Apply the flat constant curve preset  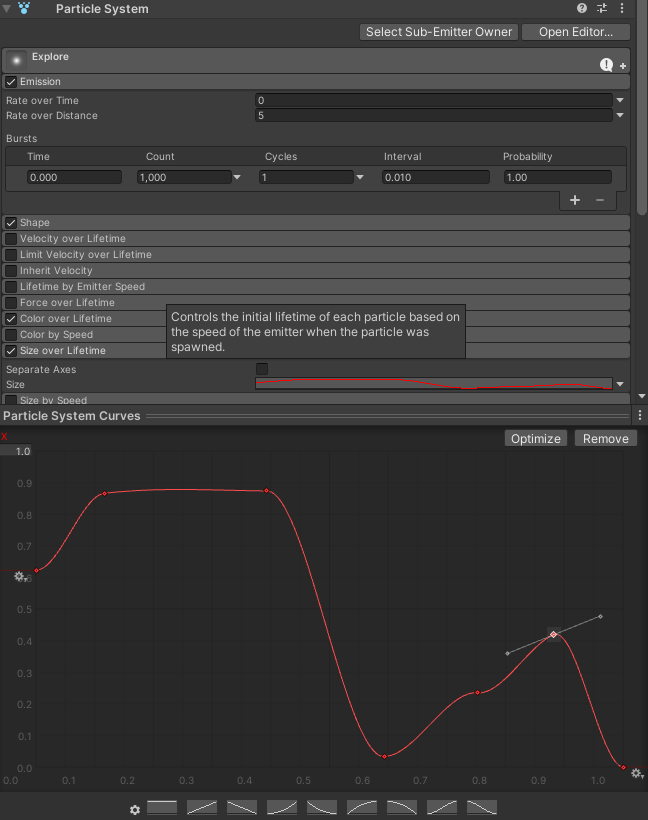[x=162, y=807]
